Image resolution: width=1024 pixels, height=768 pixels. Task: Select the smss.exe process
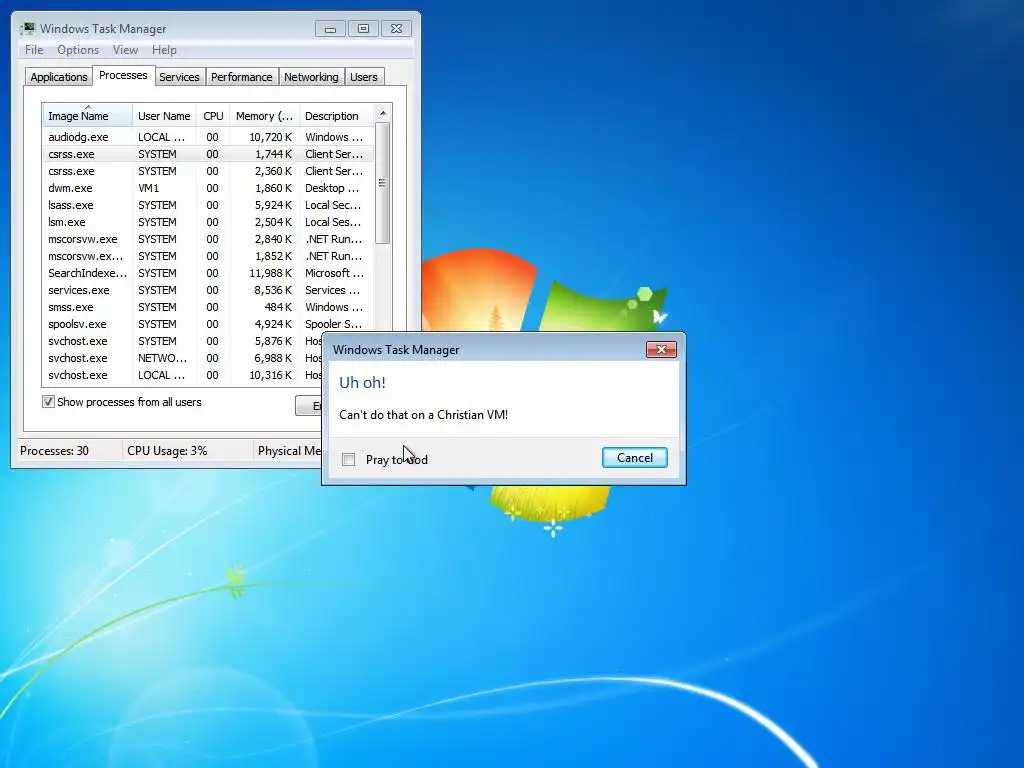click(x=208, y=307)
